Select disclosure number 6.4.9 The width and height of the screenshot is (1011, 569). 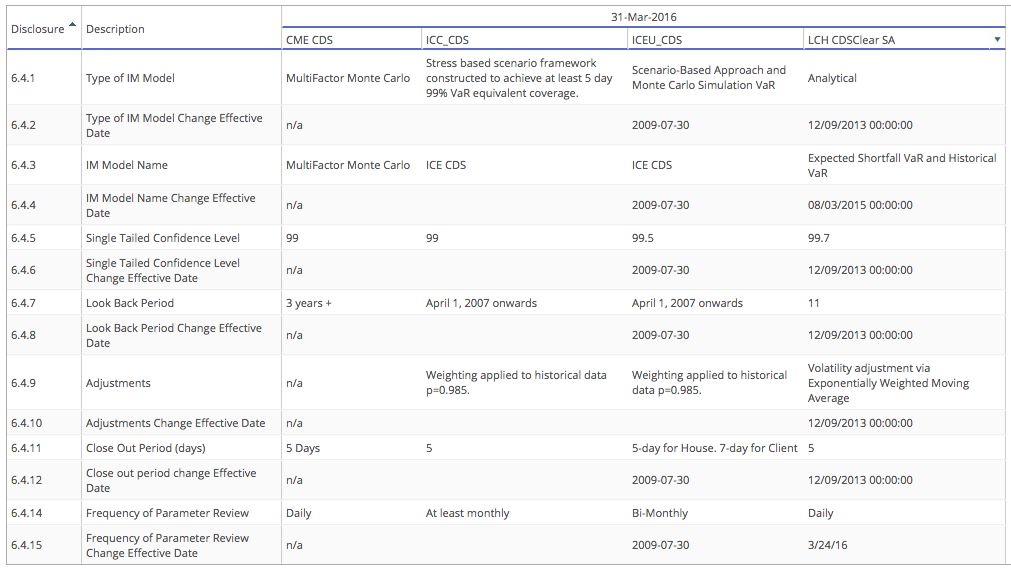[23, 383]
